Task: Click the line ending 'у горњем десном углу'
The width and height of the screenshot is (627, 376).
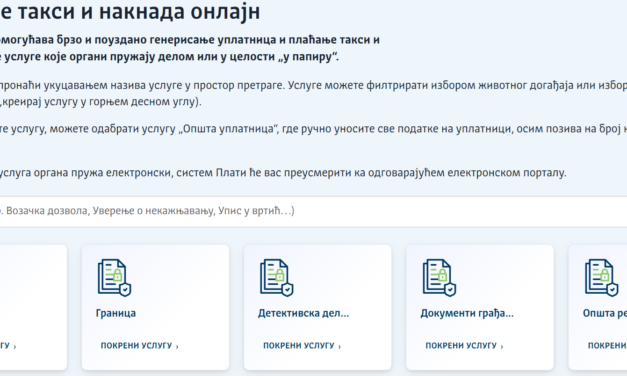Action: point(101,102)
